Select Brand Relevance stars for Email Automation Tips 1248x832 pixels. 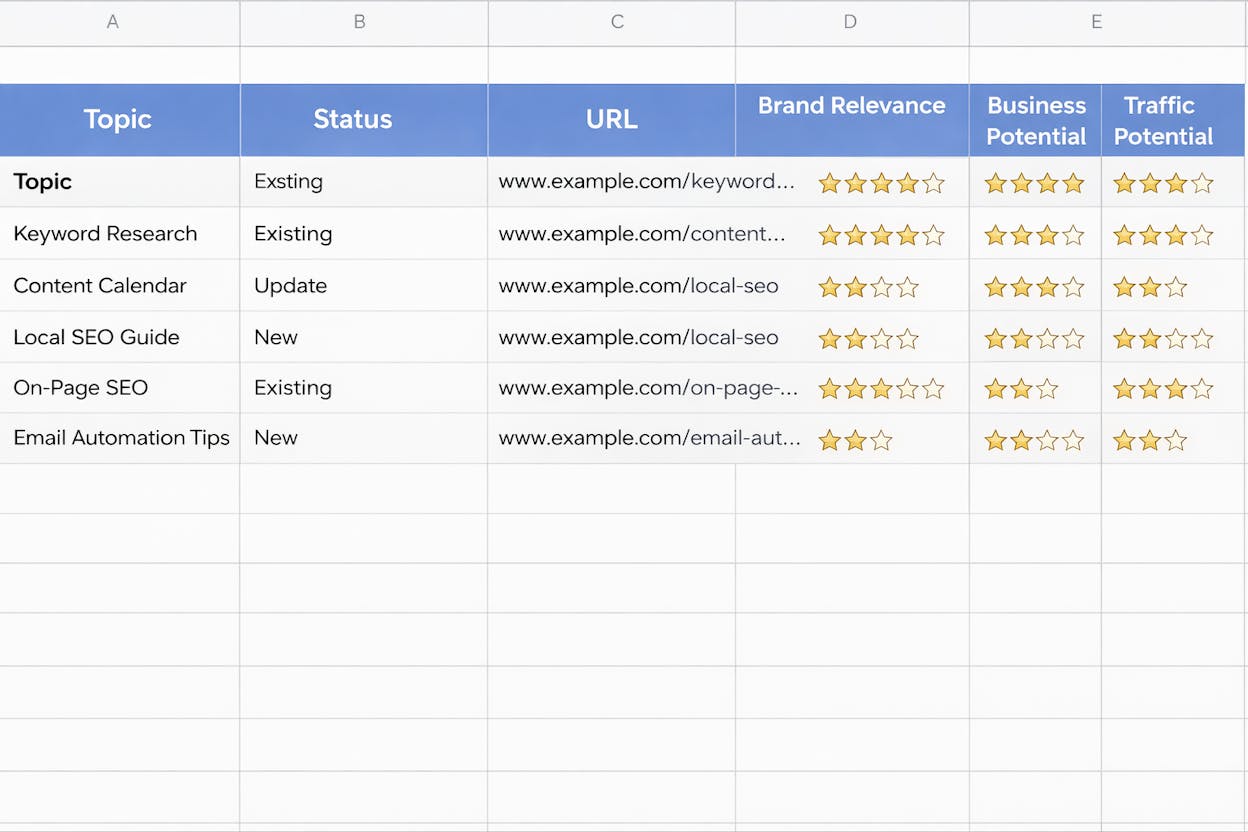click(855, 439)
